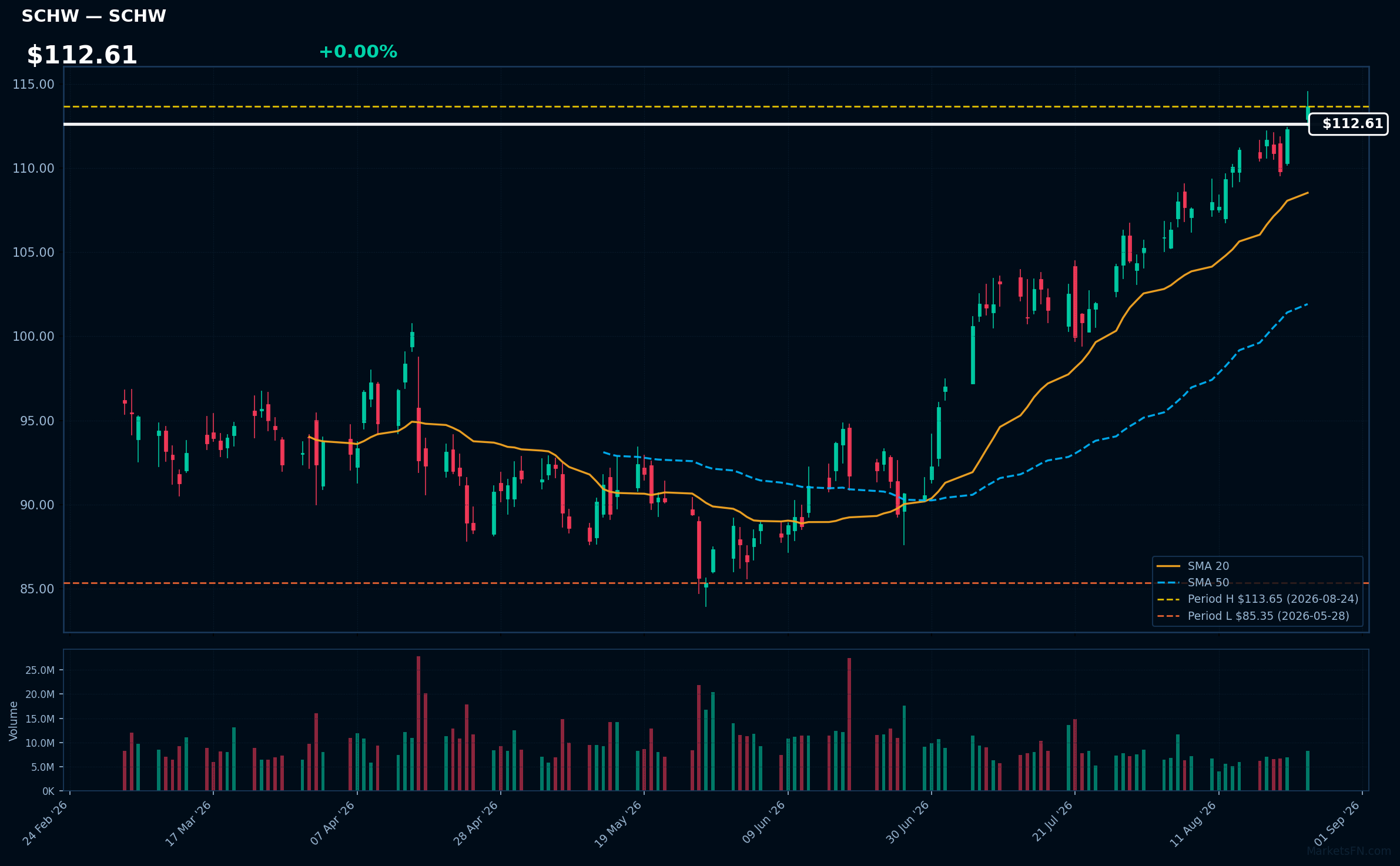Viewport: 1400px width, 866px height.
Task: Click the 21 Jul '26 date label
Action: coord(1053,823)
